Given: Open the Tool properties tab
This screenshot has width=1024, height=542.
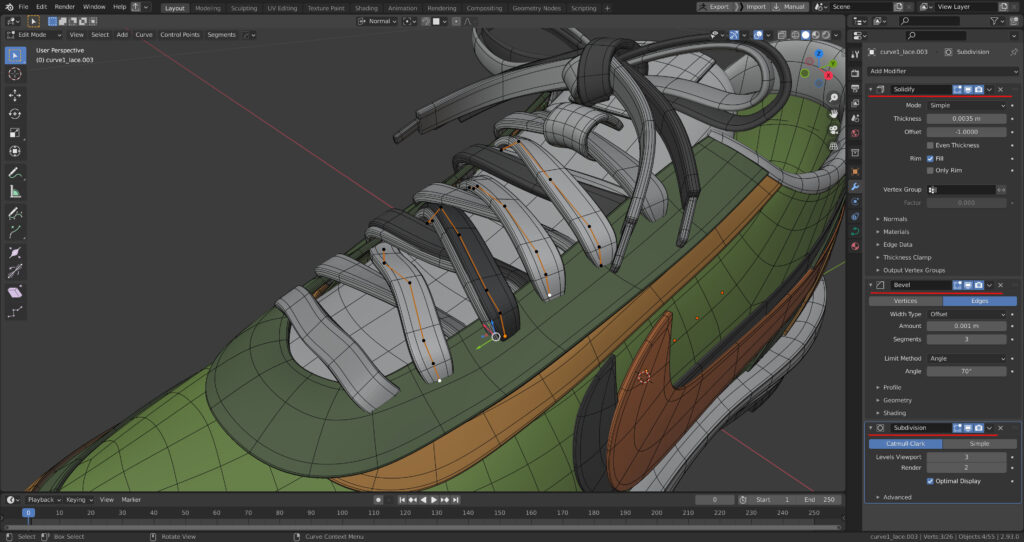Looking at the screenshot, I should pos(855,54).
